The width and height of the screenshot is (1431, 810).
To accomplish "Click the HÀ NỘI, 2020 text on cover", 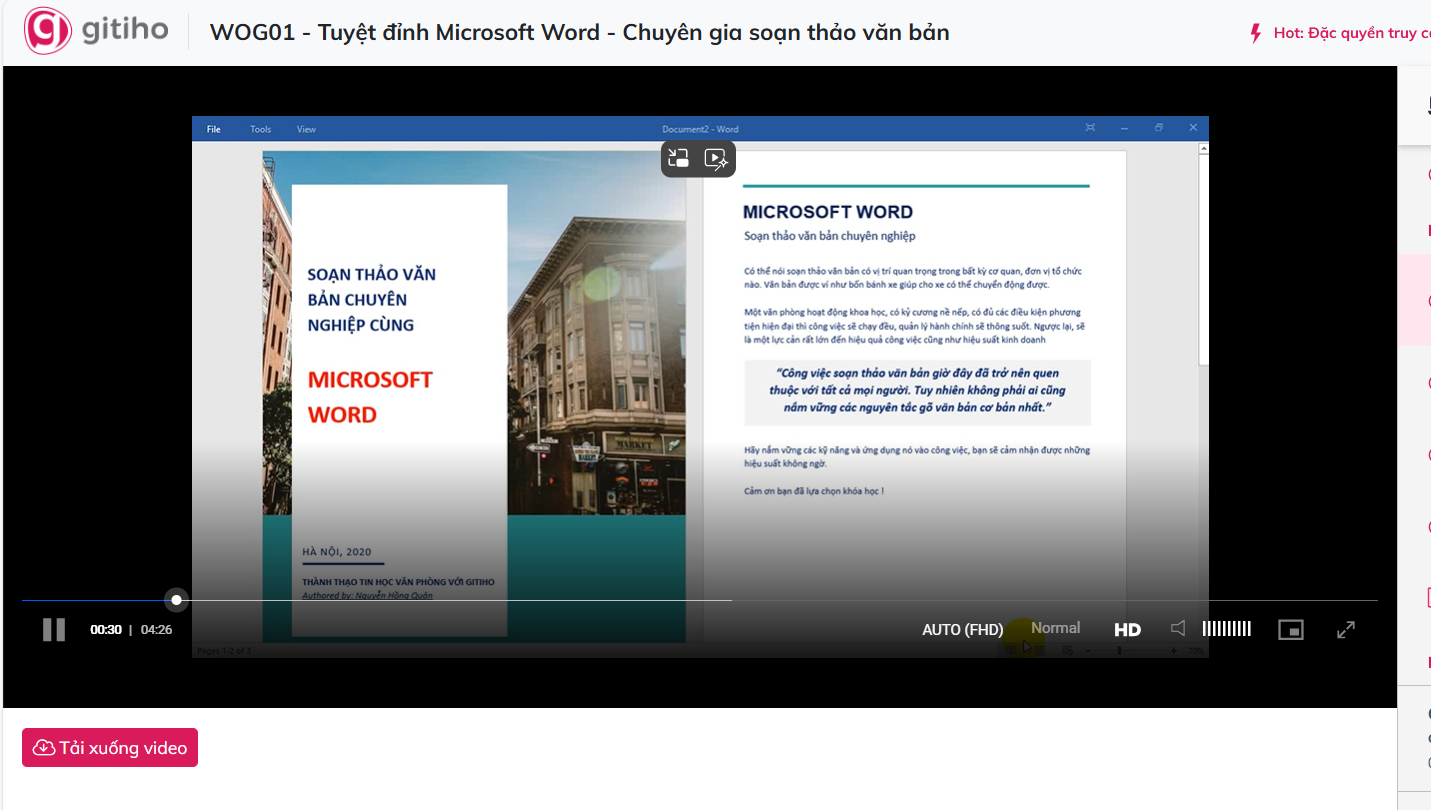I will click(x=337, y=552).
